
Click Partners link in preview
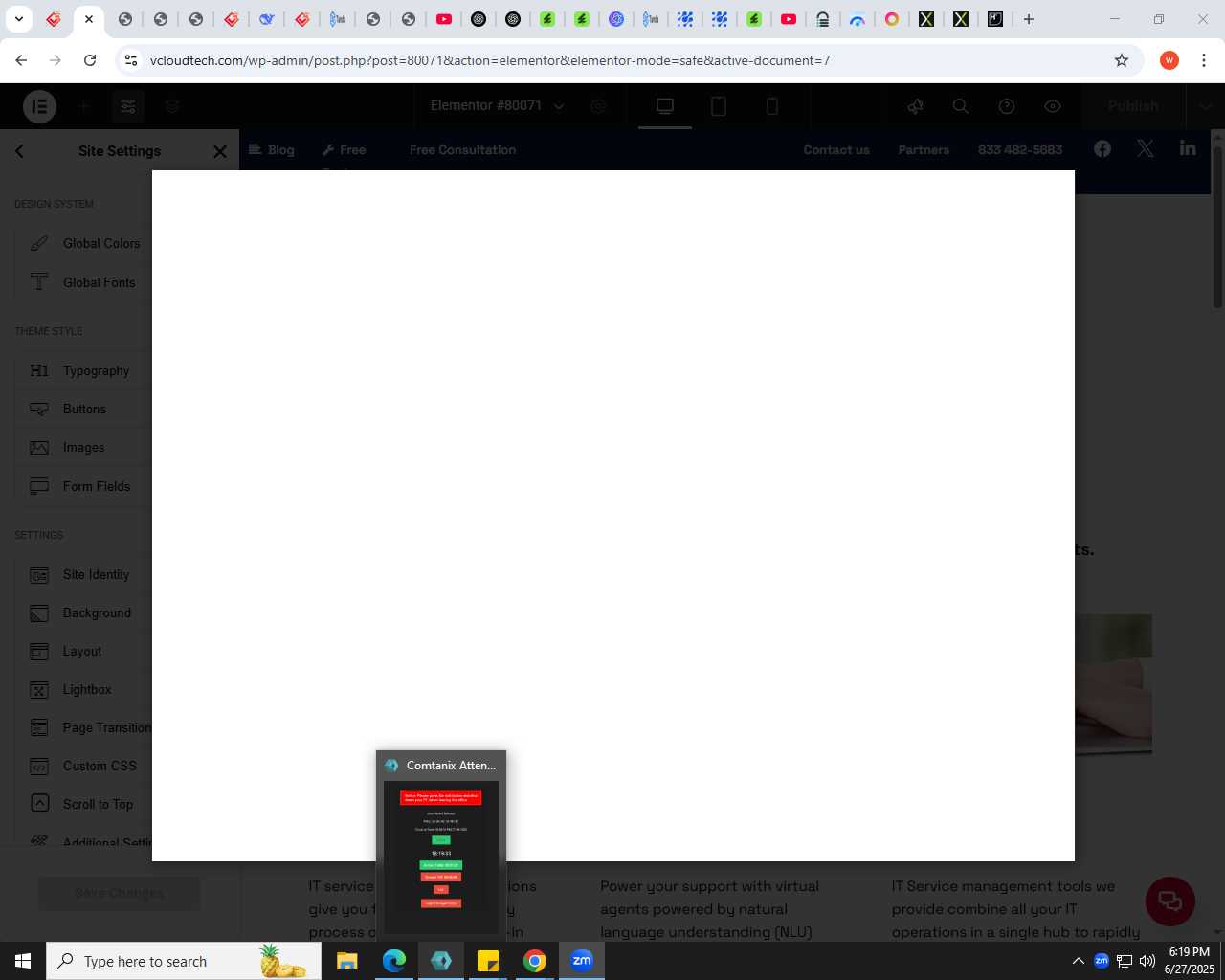924,150
